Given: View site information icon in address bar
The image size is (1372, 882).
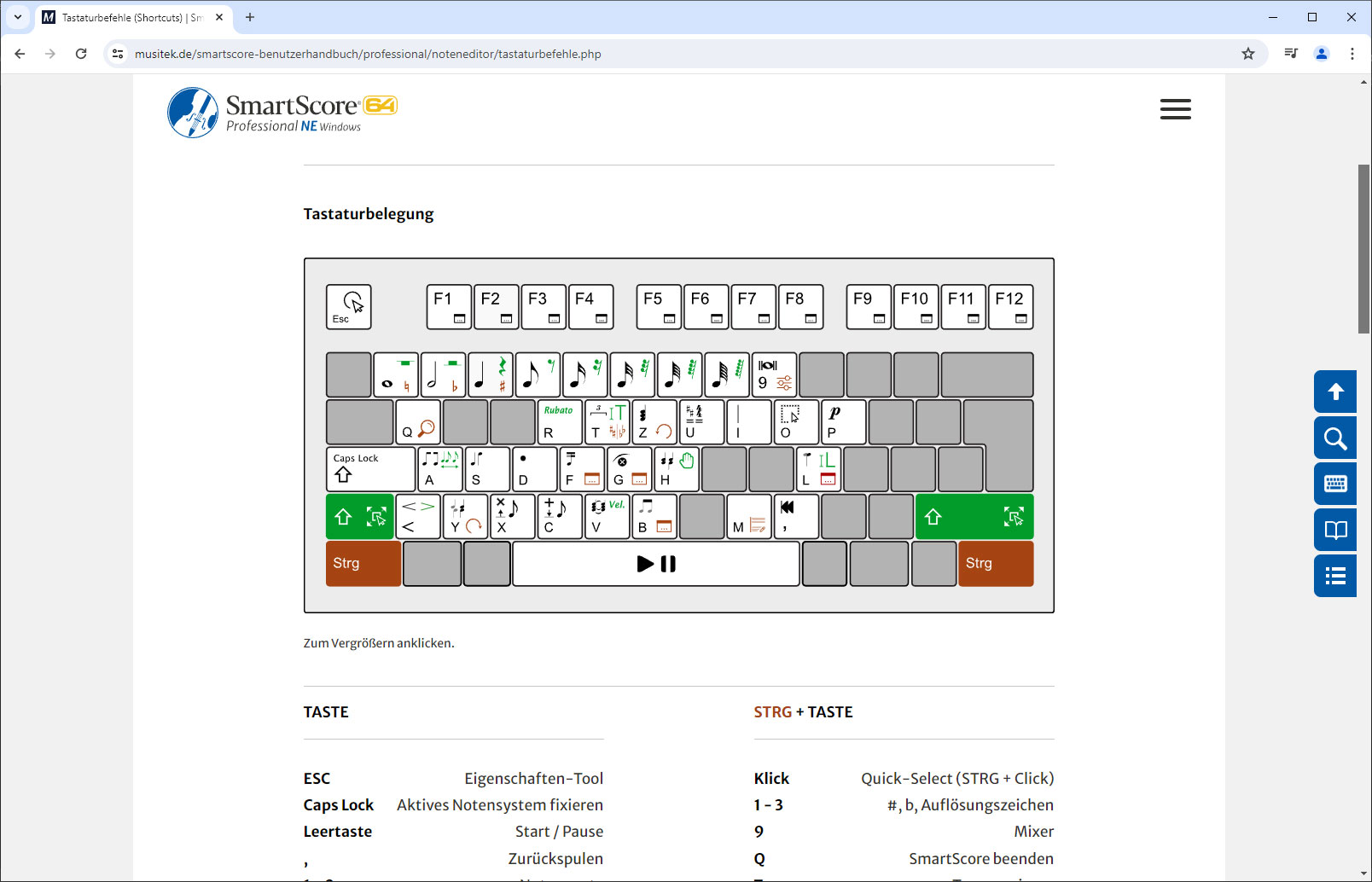Looking at the screenshot, I should pyautogui.click(x=119, y=54).
